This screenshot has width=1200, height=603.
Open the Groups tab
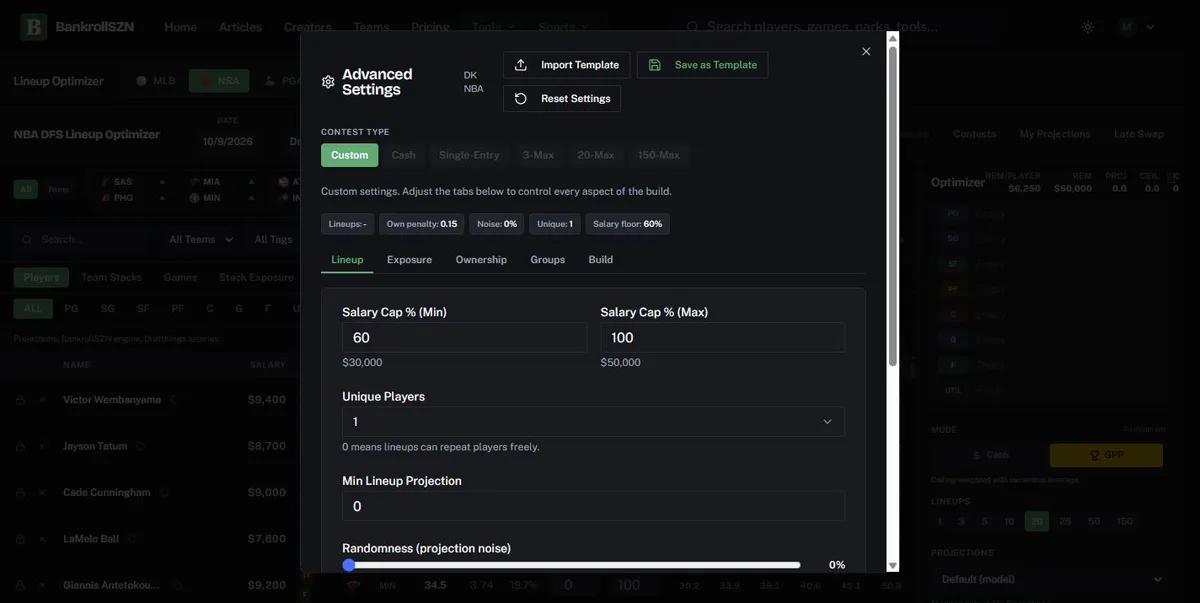click(x=547, y=260)
